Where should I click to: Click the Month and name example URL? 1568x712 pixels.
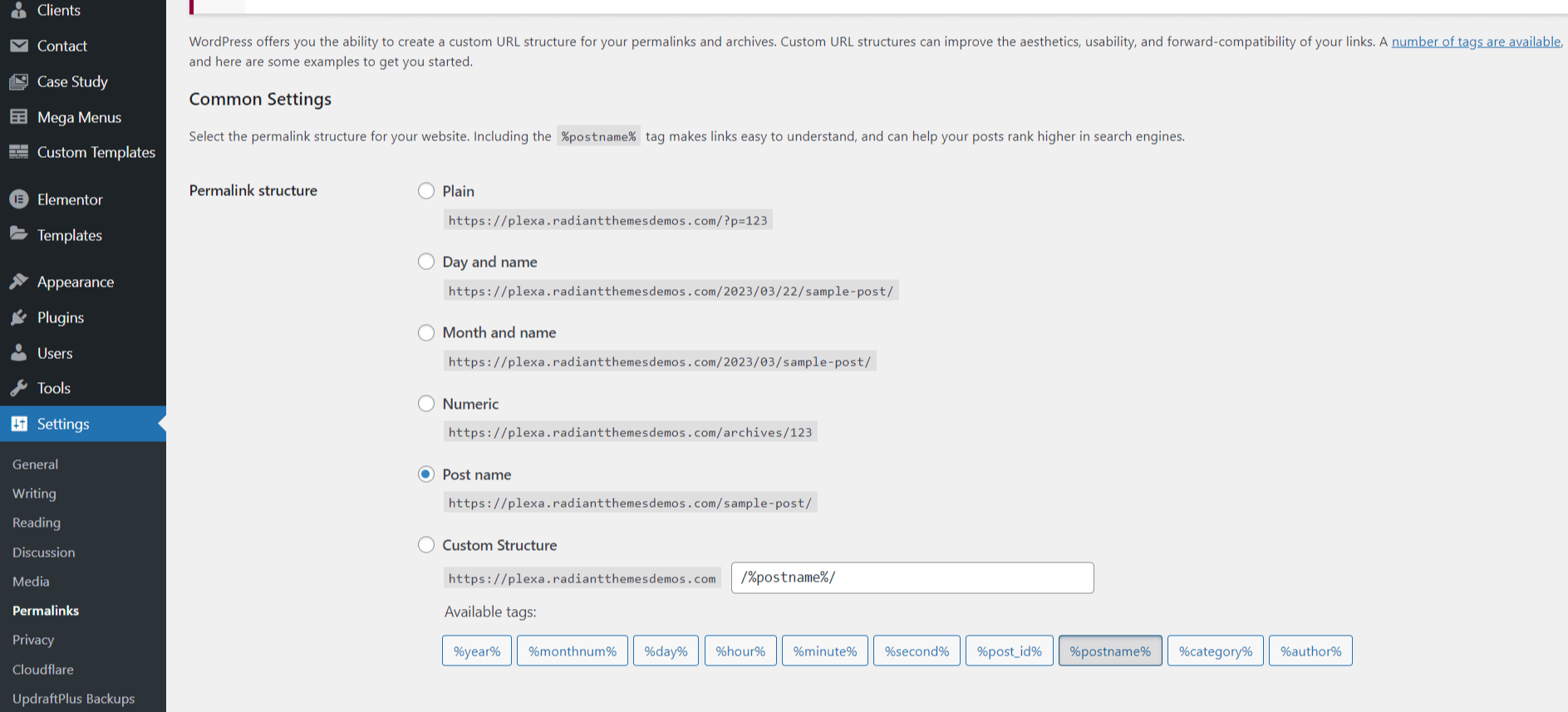click(660, 361)
